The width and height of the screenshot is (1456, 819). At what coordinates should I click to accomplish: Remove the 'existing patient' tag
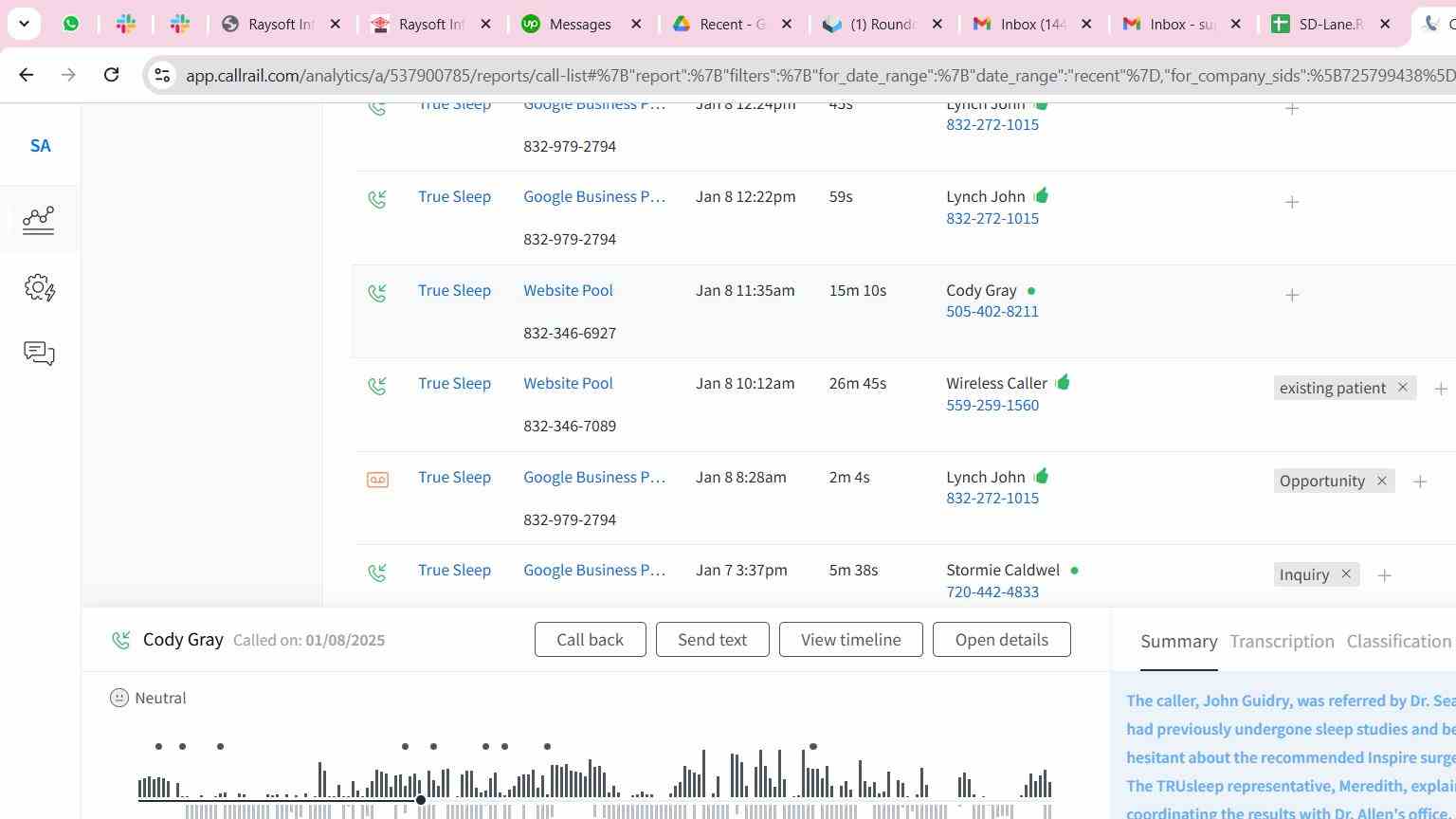tap(1402, 388)
